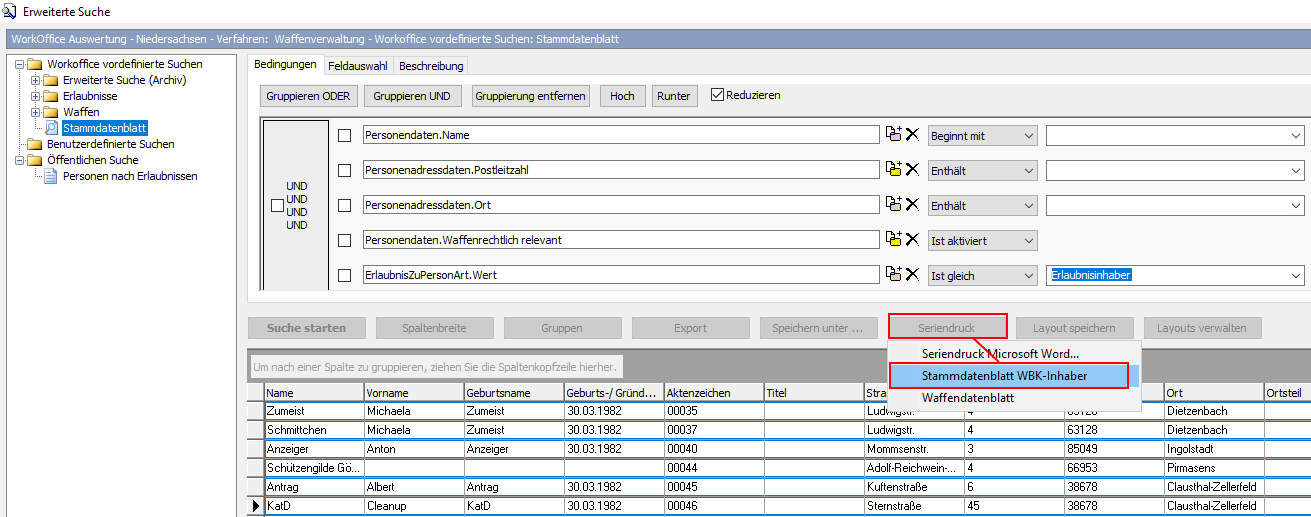Delete the Personendaten.Name condition with X icon
The image size is (1311, 517).
[x=912, y=135]
